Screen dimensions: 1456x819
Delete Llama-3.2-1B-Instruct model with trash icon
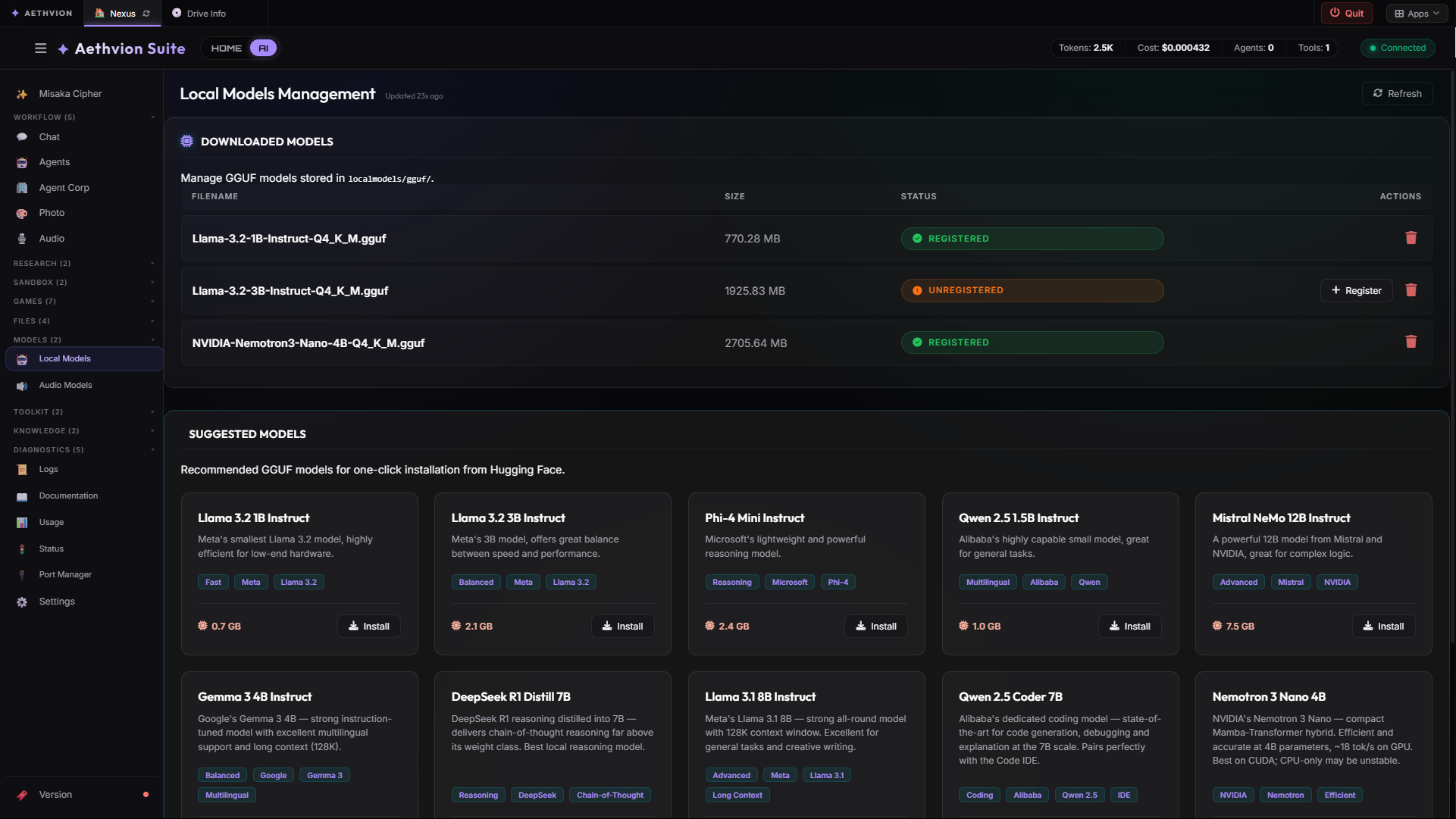[1411, 238]
